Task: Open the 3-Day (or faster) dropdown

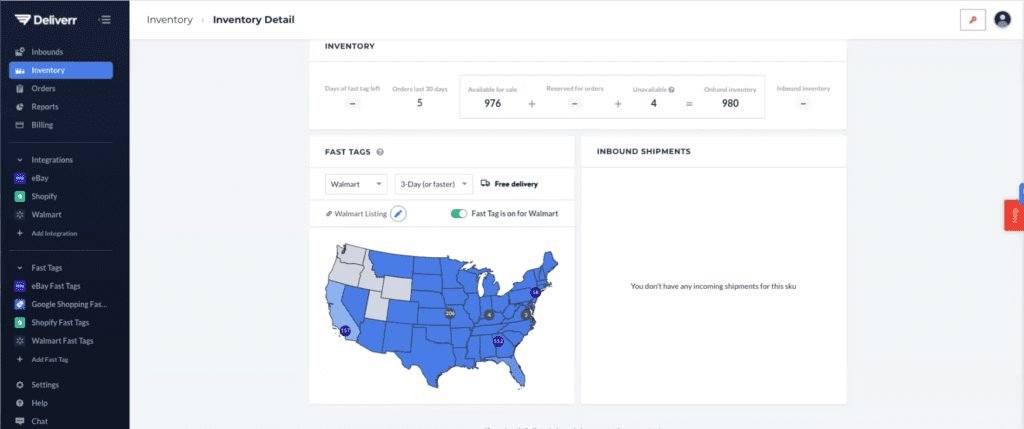Action: [x=434, y=184]
